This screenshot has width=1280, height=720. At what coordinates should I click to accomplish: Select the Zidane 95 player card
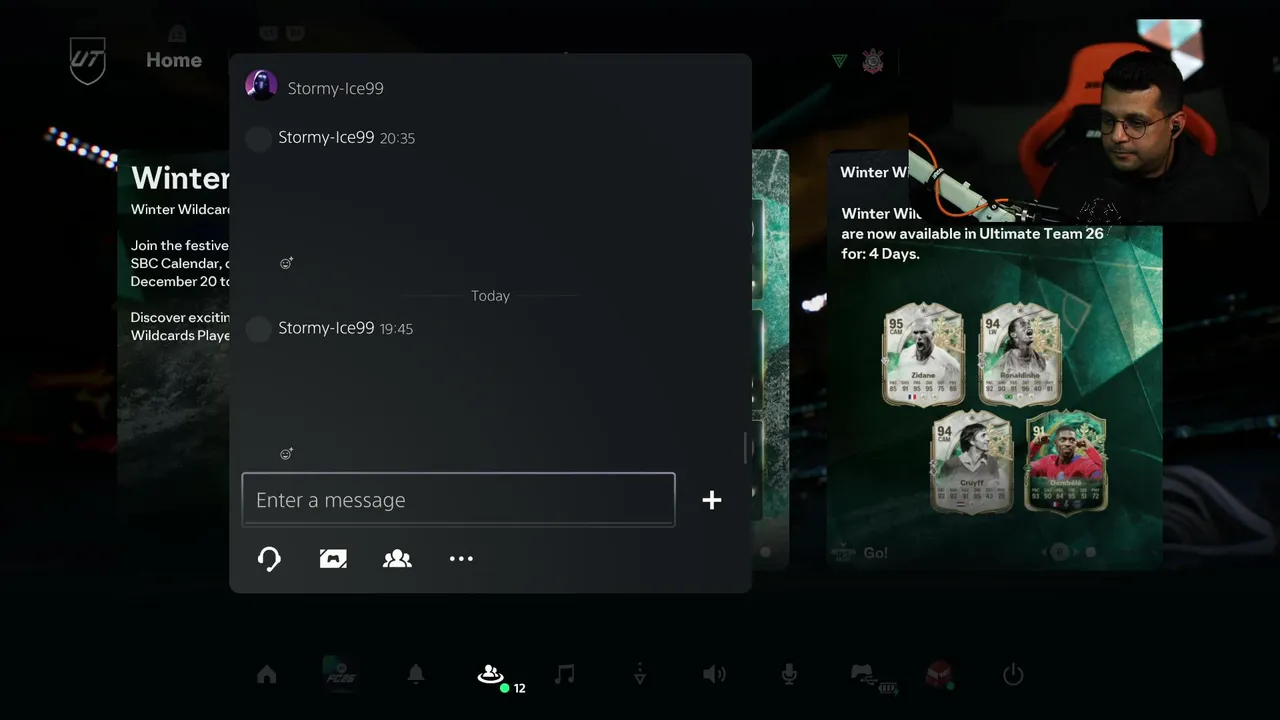click(923, 355)
